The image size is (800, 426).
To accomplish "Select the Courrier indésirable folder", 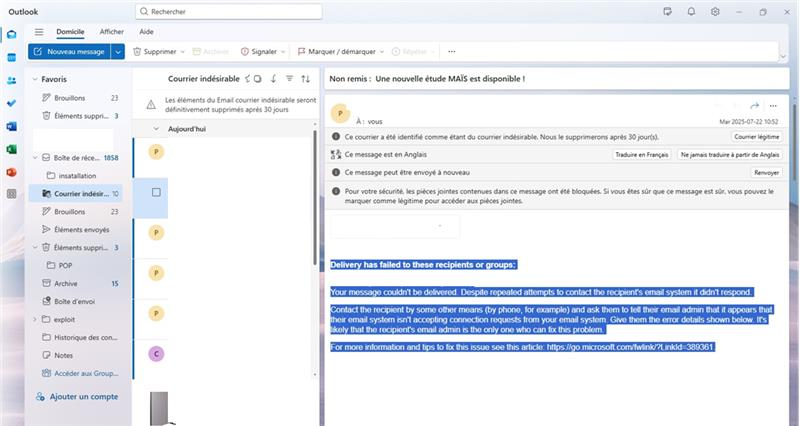I will point(76,193).
